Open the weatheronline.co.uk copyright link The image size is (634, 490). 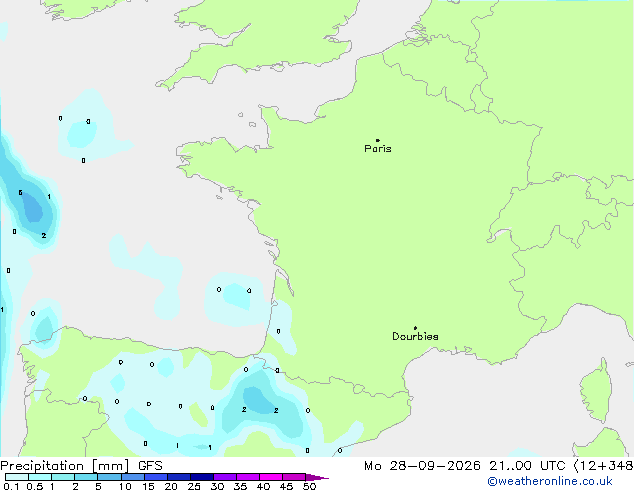click(550, 482)
